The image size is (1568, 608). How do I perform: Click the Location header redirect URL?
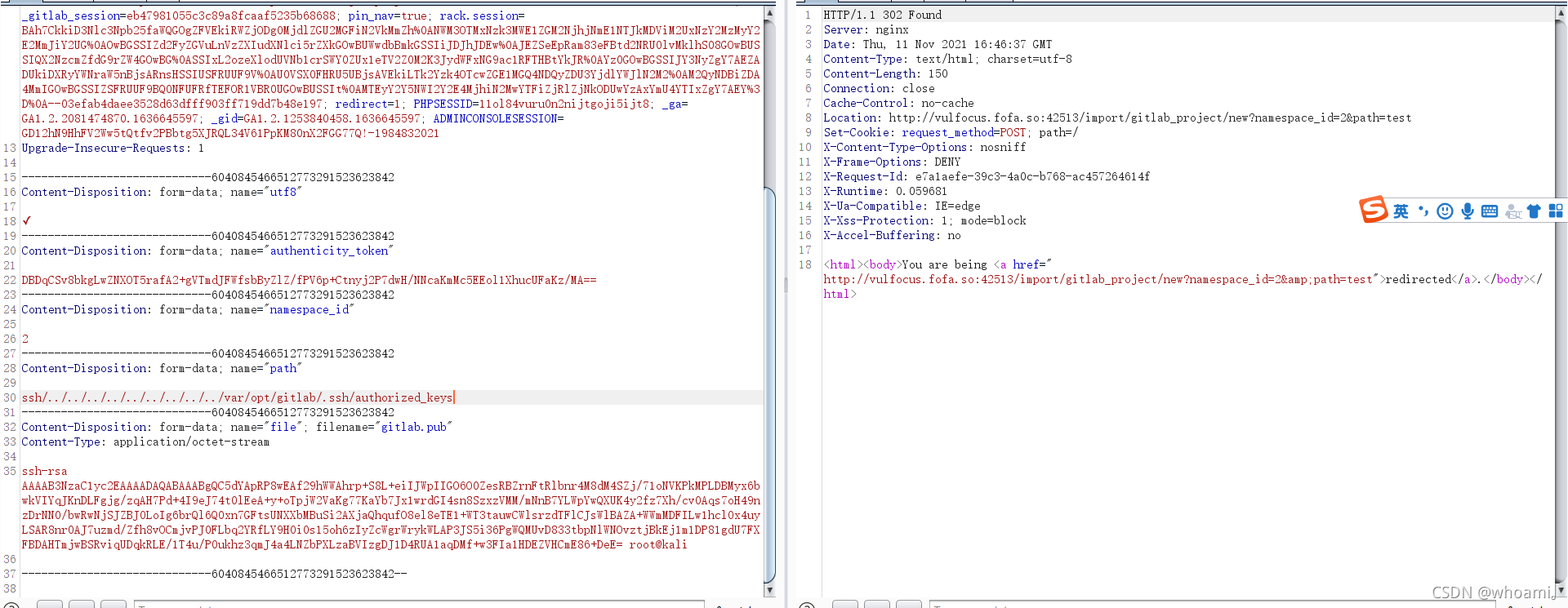[1150, 118]
